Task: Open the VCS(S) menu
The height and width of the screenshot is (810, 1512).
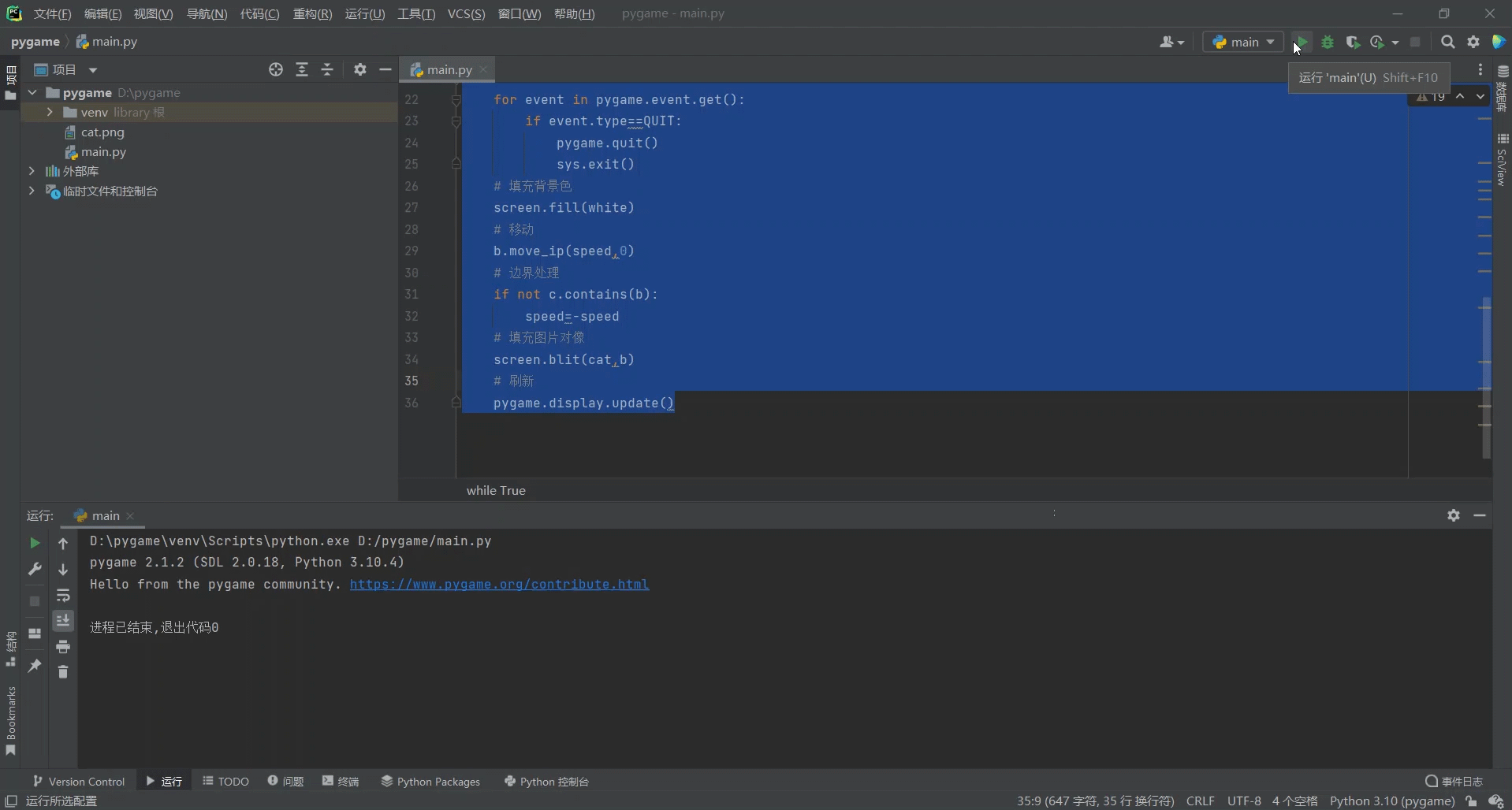Action: (x=466, y=13)
